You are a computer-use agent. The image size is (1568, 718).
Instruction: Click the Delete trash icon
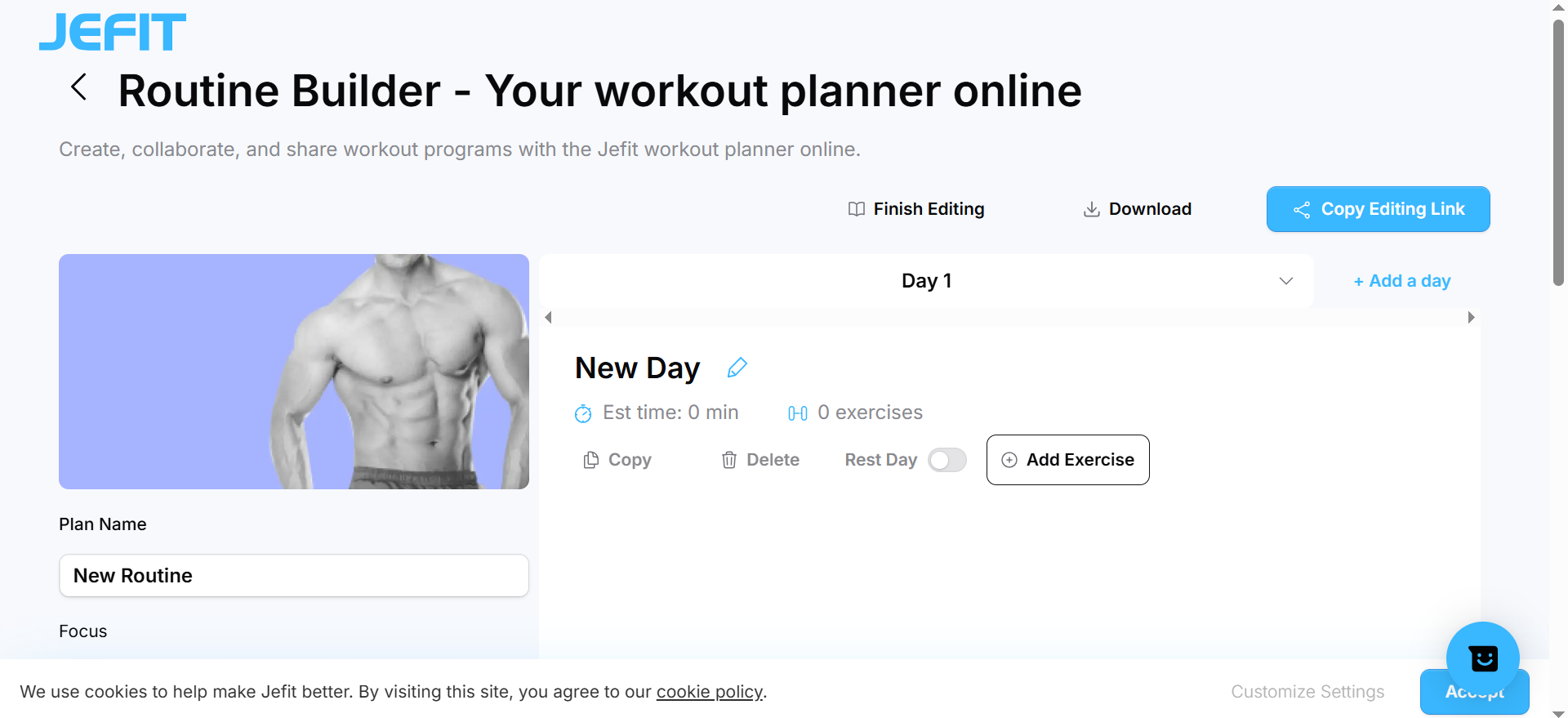point(729,461)
